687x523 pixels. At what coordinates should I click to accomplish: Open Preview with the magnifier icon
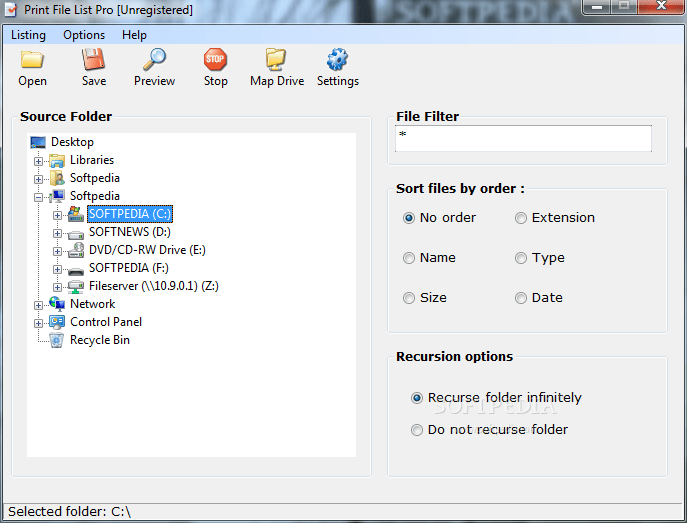pyautogui.click(x=154, y=59)
